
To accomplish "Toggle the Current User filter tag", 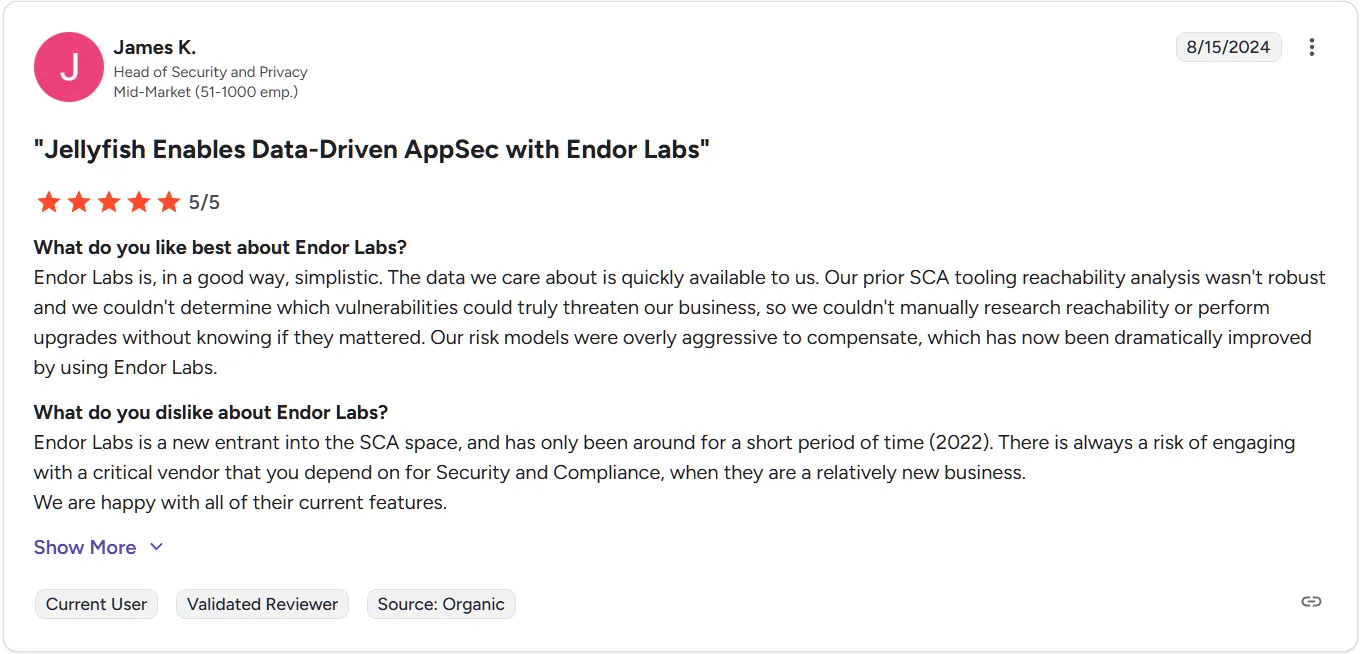I will (x=96, y=604).
